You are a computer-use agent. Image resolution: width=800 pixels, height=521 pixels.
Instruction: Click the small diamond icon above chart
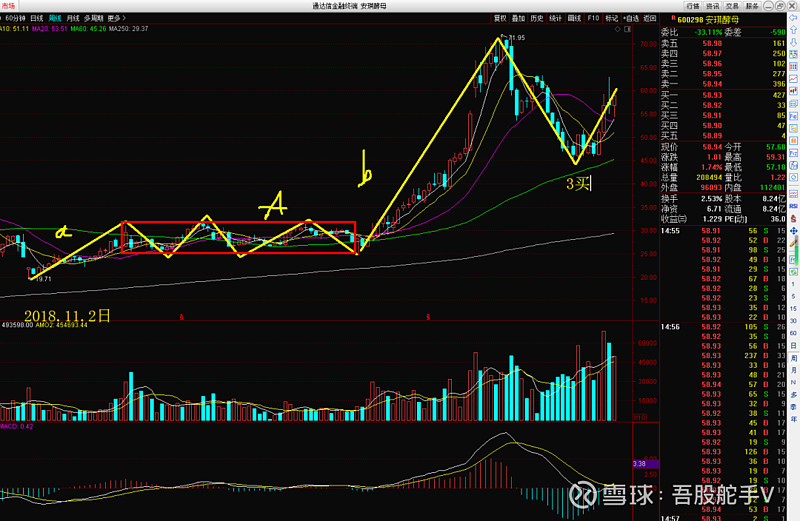[x=618, y=29]
